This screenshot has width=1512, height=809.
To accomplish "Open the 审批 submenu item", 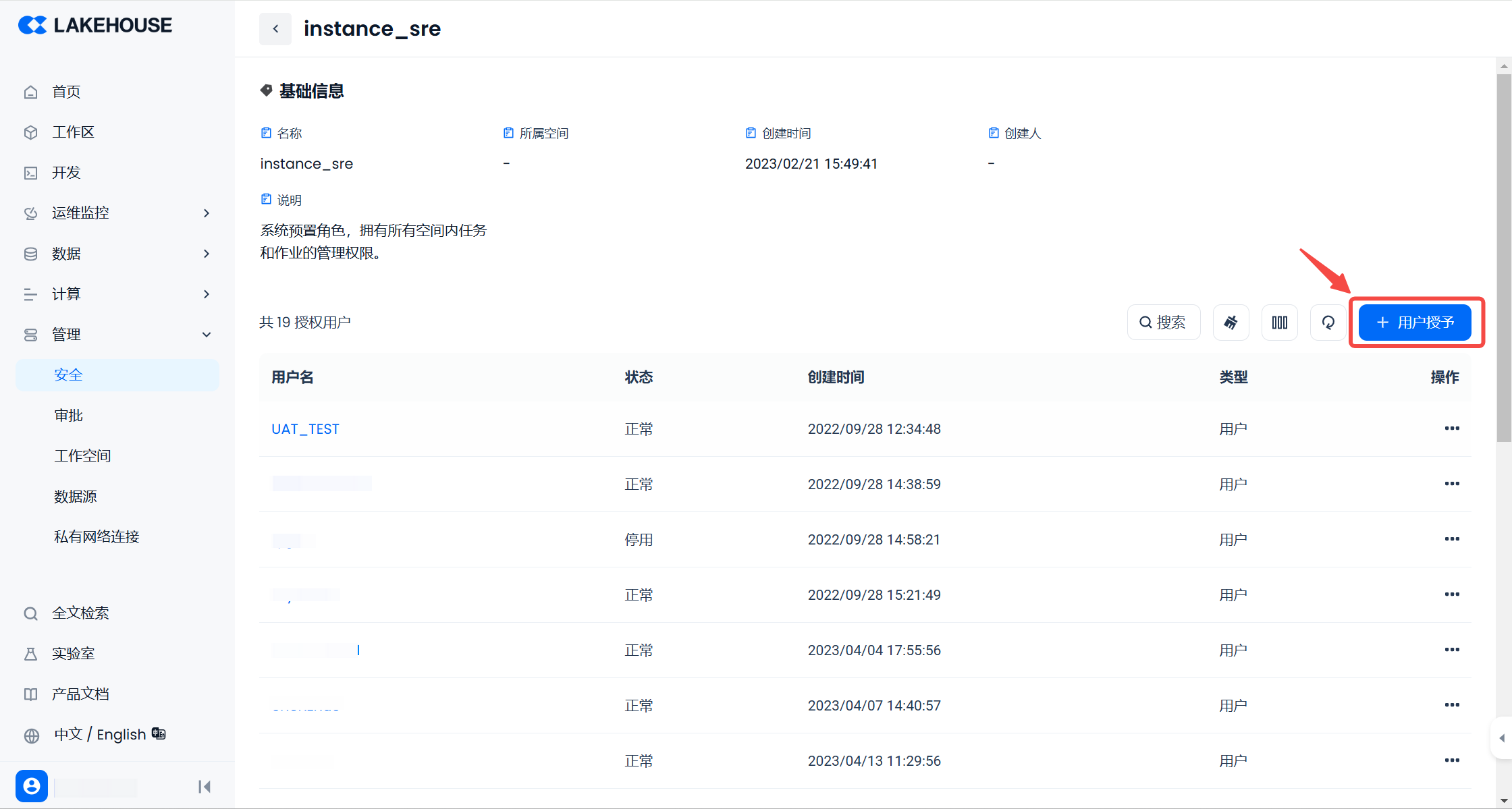I will [x=69, y=416].
